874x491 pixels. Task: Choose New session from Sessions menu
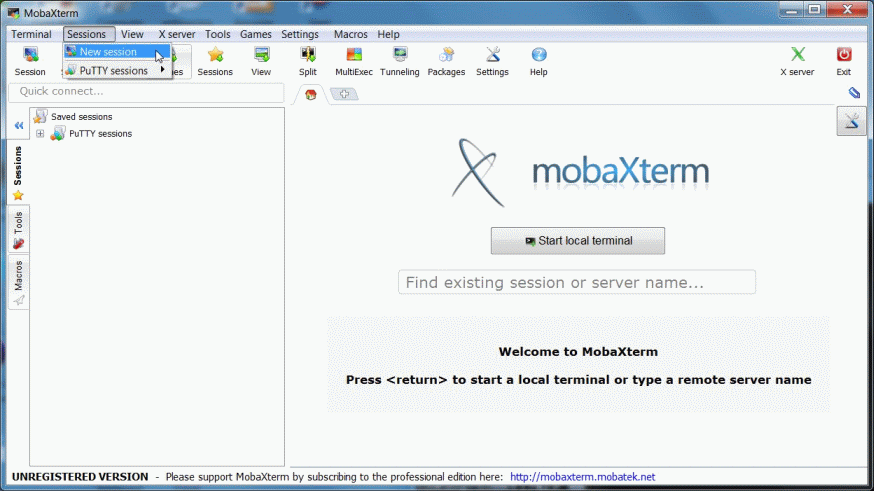[117, 52]
